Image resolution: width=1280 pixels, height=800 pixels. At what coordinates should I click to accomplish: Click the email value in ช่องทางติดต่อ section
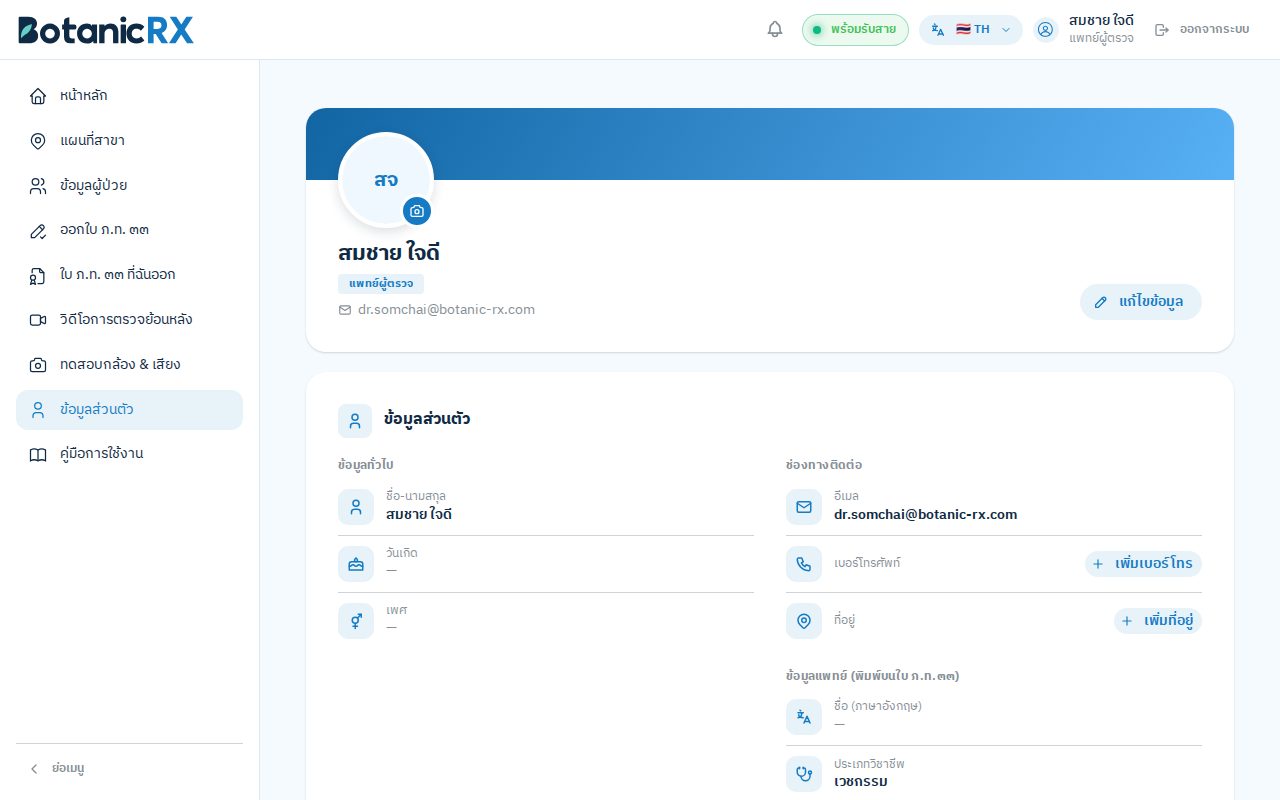point(925,515)
